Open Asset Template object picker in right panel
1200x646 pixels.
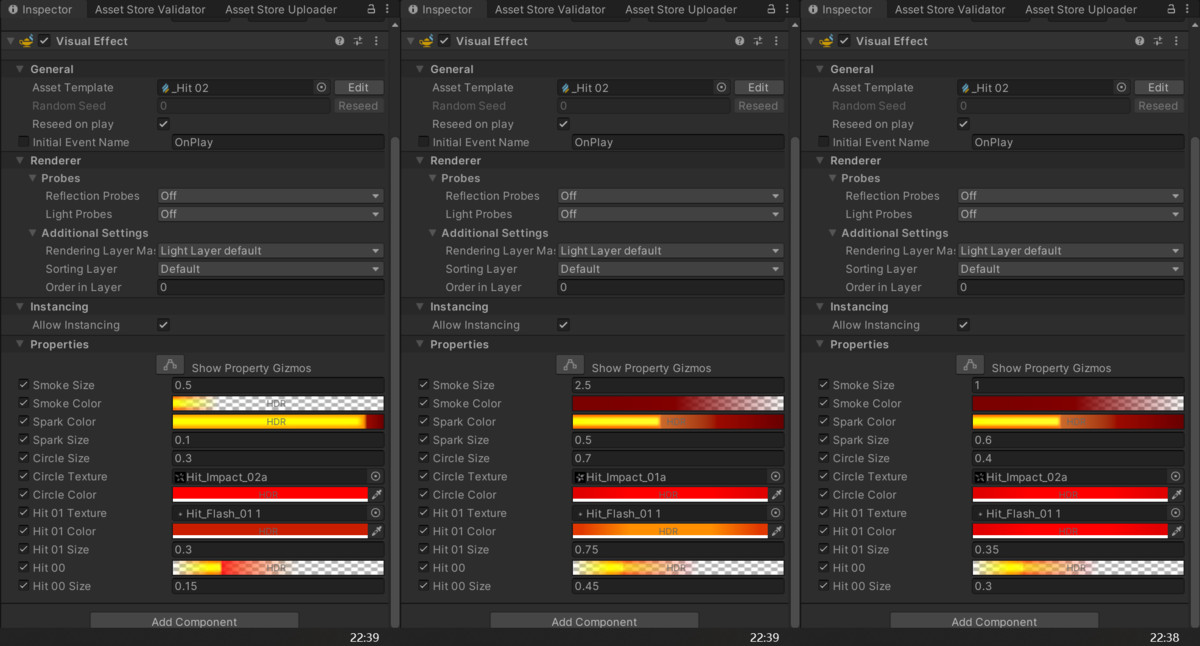click(1121, 88)
